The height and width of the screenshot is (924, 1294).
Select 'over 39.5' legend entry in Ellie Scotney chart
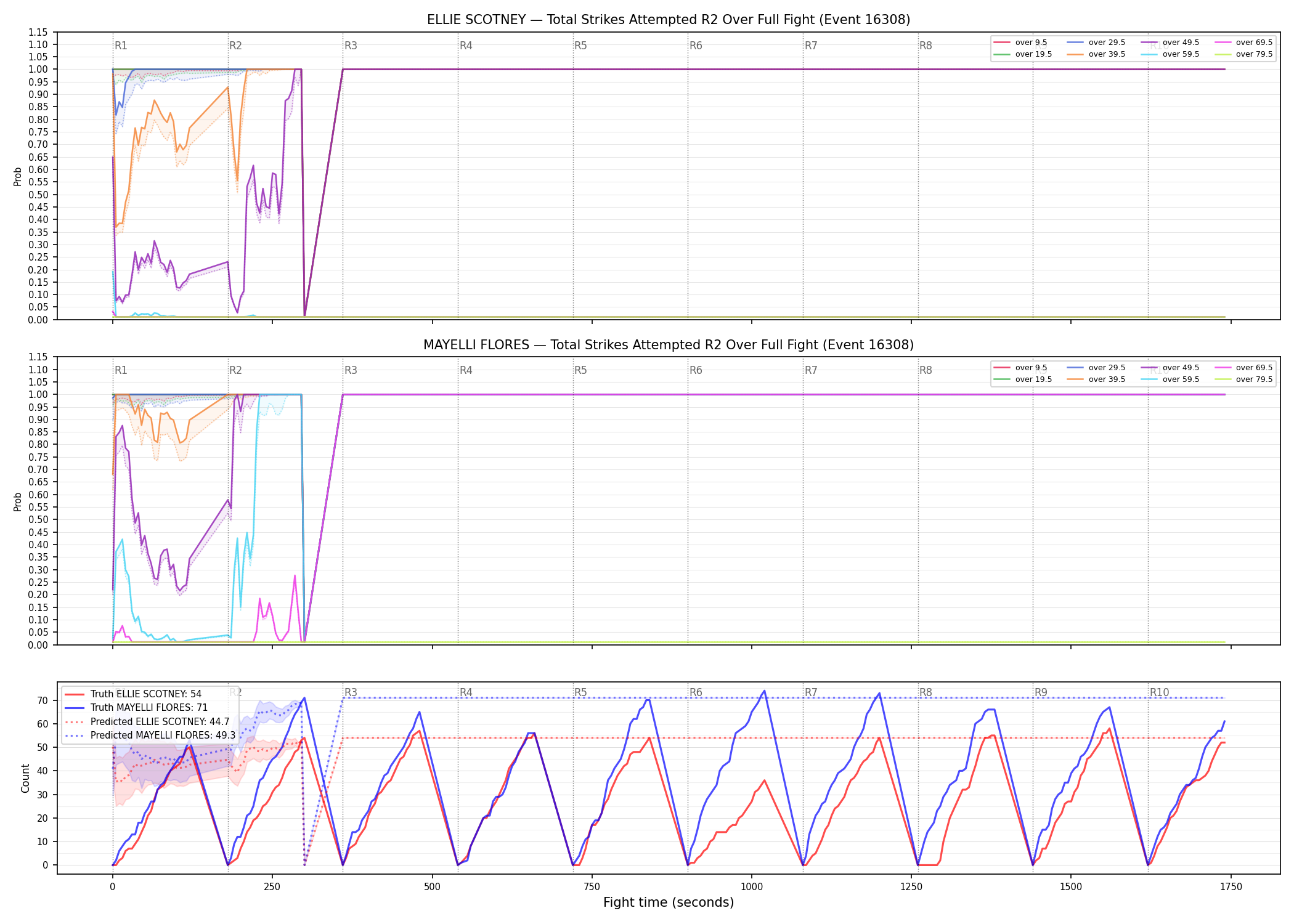tap(1096, 54)
